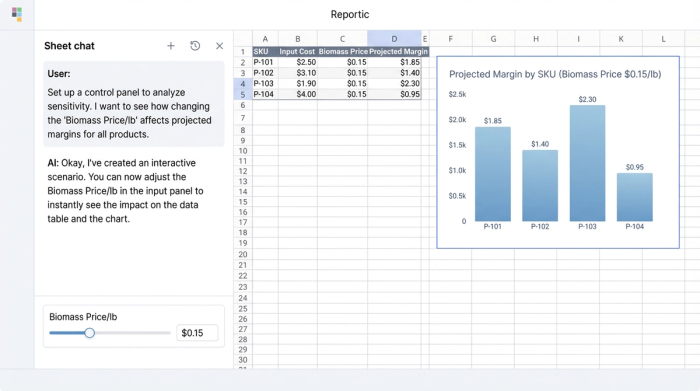Select cell containing P-103

[x=265, y=83]
